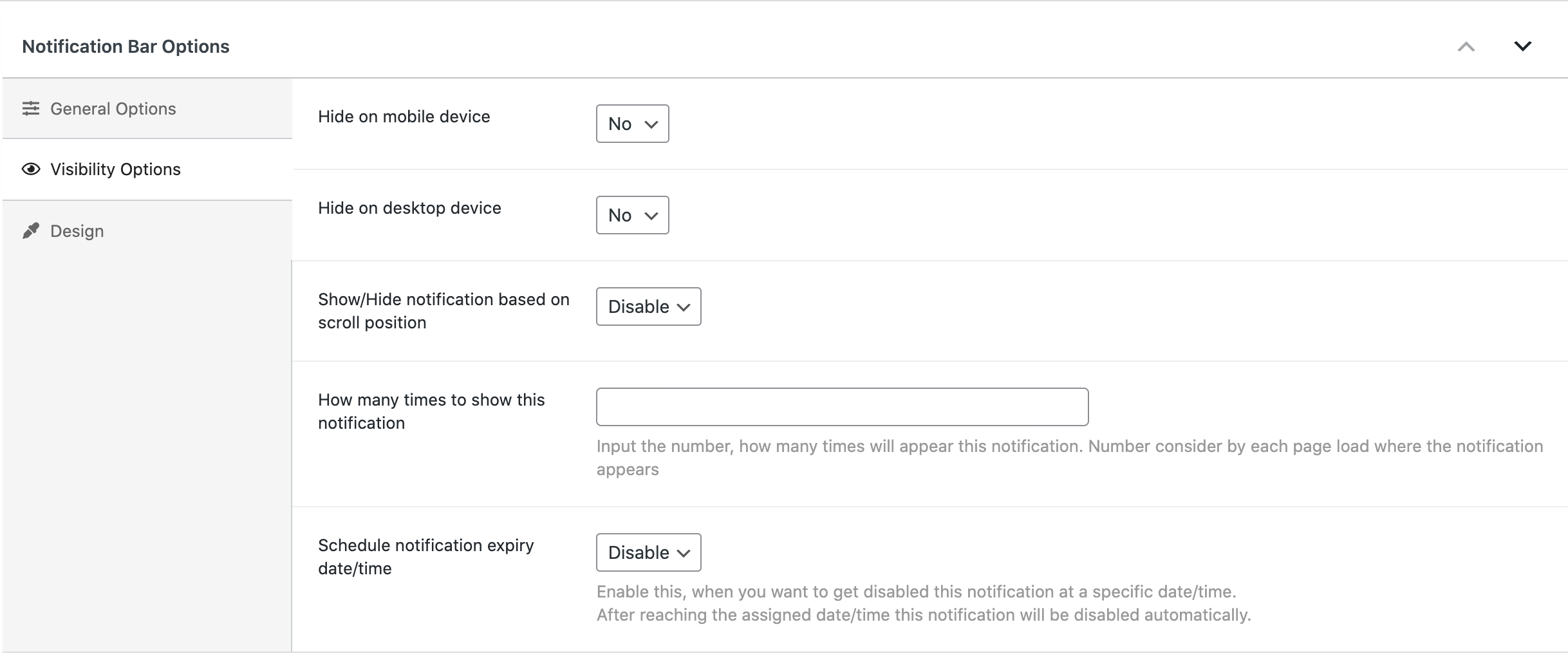Open the scroll position Show/Hide dropdown
This screenshot has height=658, width=1568.
648,306
